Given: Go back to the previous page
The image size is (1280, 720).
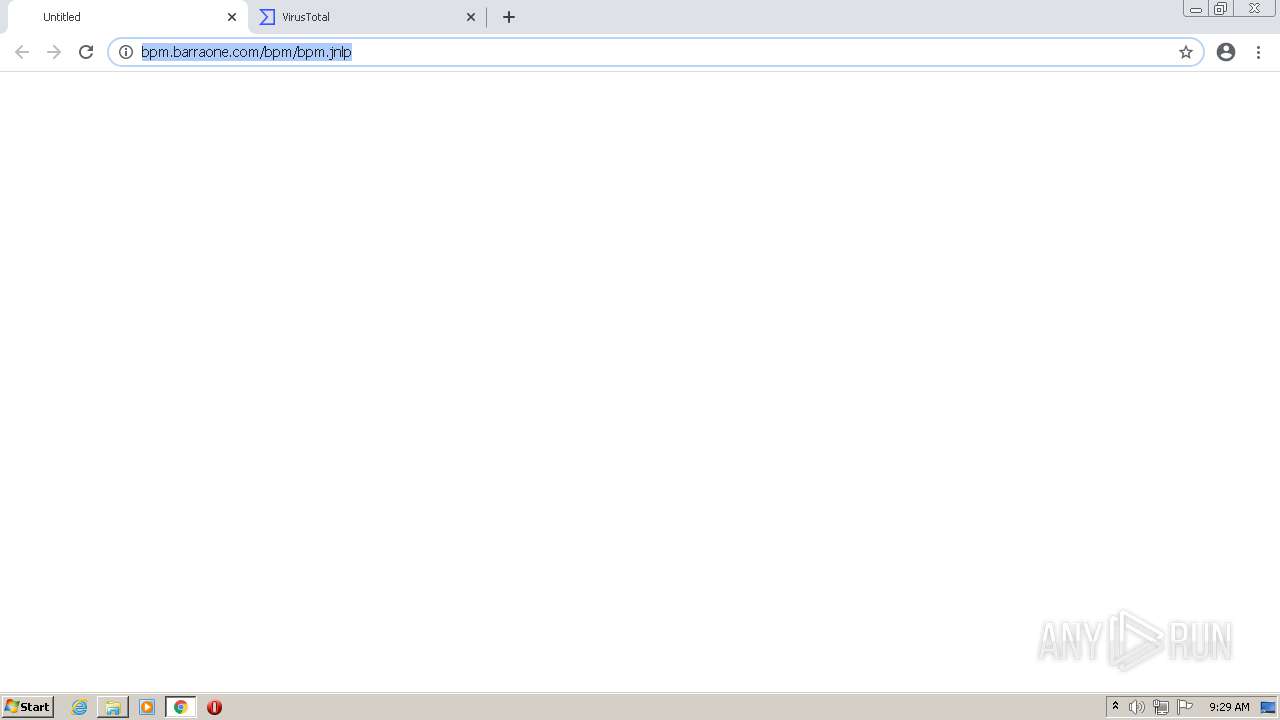Looking at the screenshot, I should [x=22, y=52].
